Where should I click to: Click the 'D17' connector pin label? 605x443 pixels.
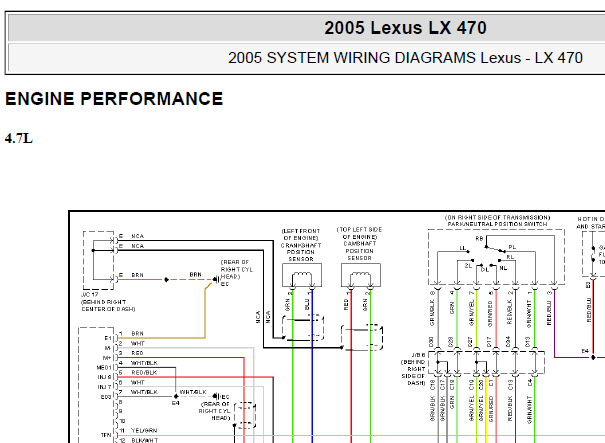489,342
